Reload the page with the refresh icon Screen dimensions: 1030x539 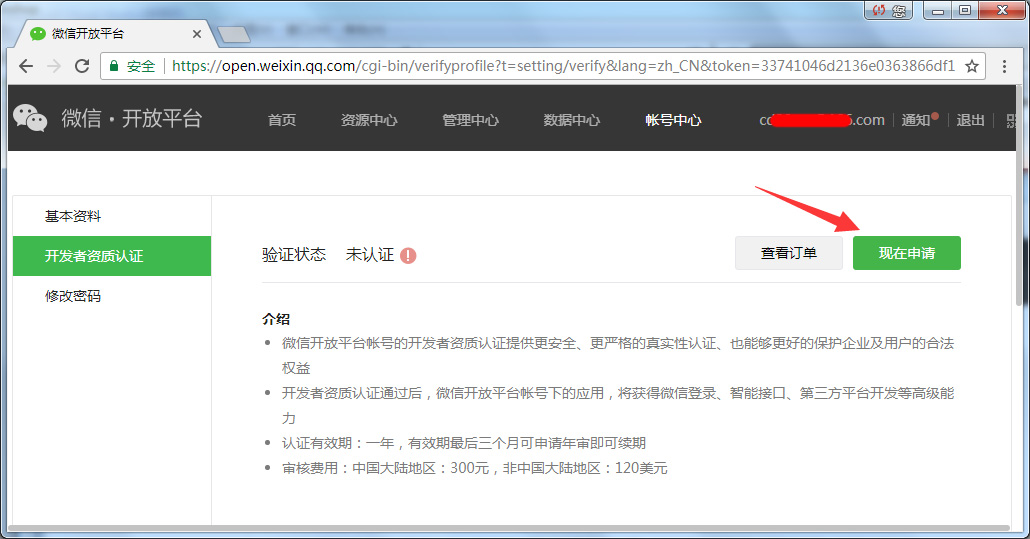click(82, 66)
